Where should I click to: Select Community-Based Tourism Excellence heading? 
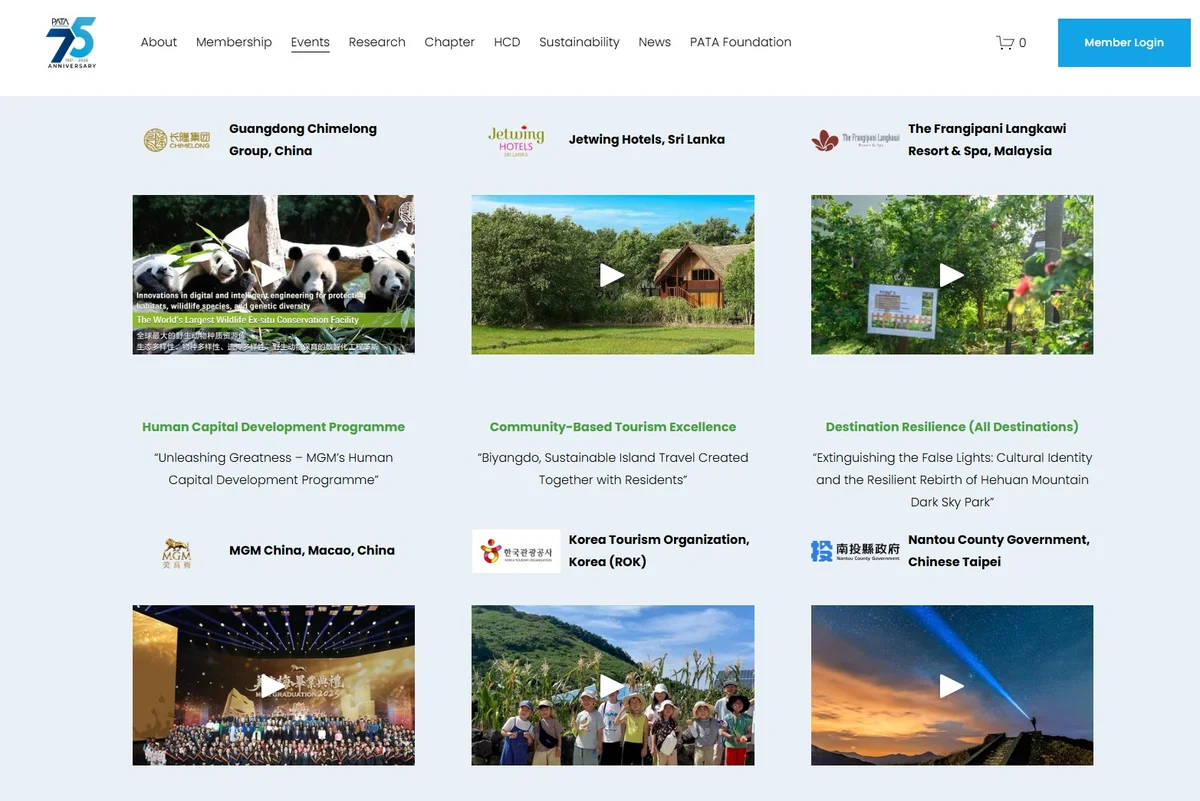click(x=612, y=427)
